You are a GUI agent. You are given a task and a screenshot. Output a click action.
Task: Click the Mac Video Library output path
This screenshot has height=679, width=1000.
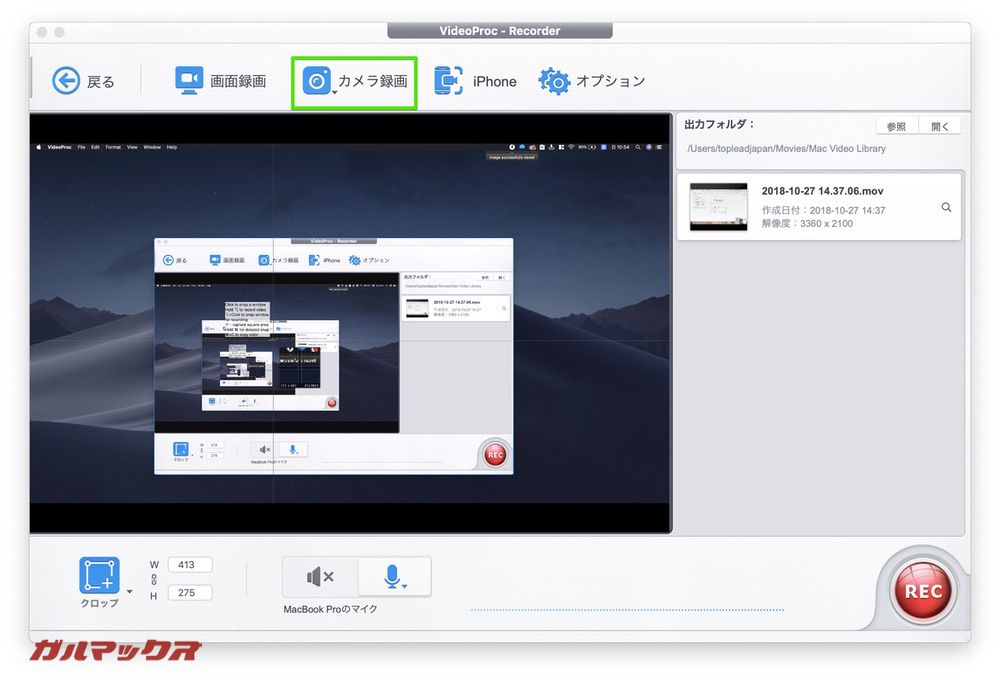click(x=786, y=148)
